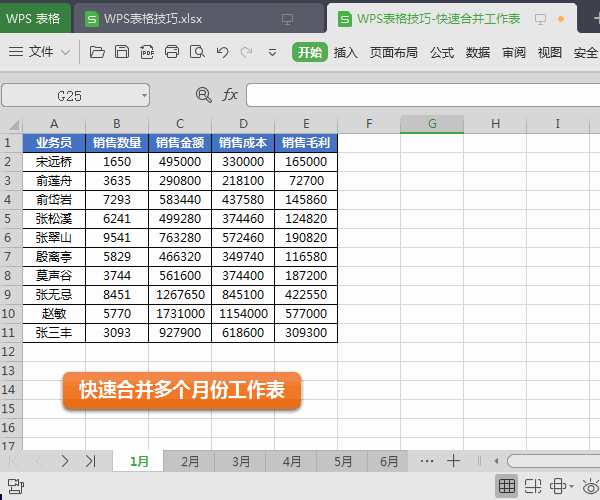The height and width of the screenshot is (500, 600).
Task: Click the 销售数量 header cell
Action: tap(117, 143)
